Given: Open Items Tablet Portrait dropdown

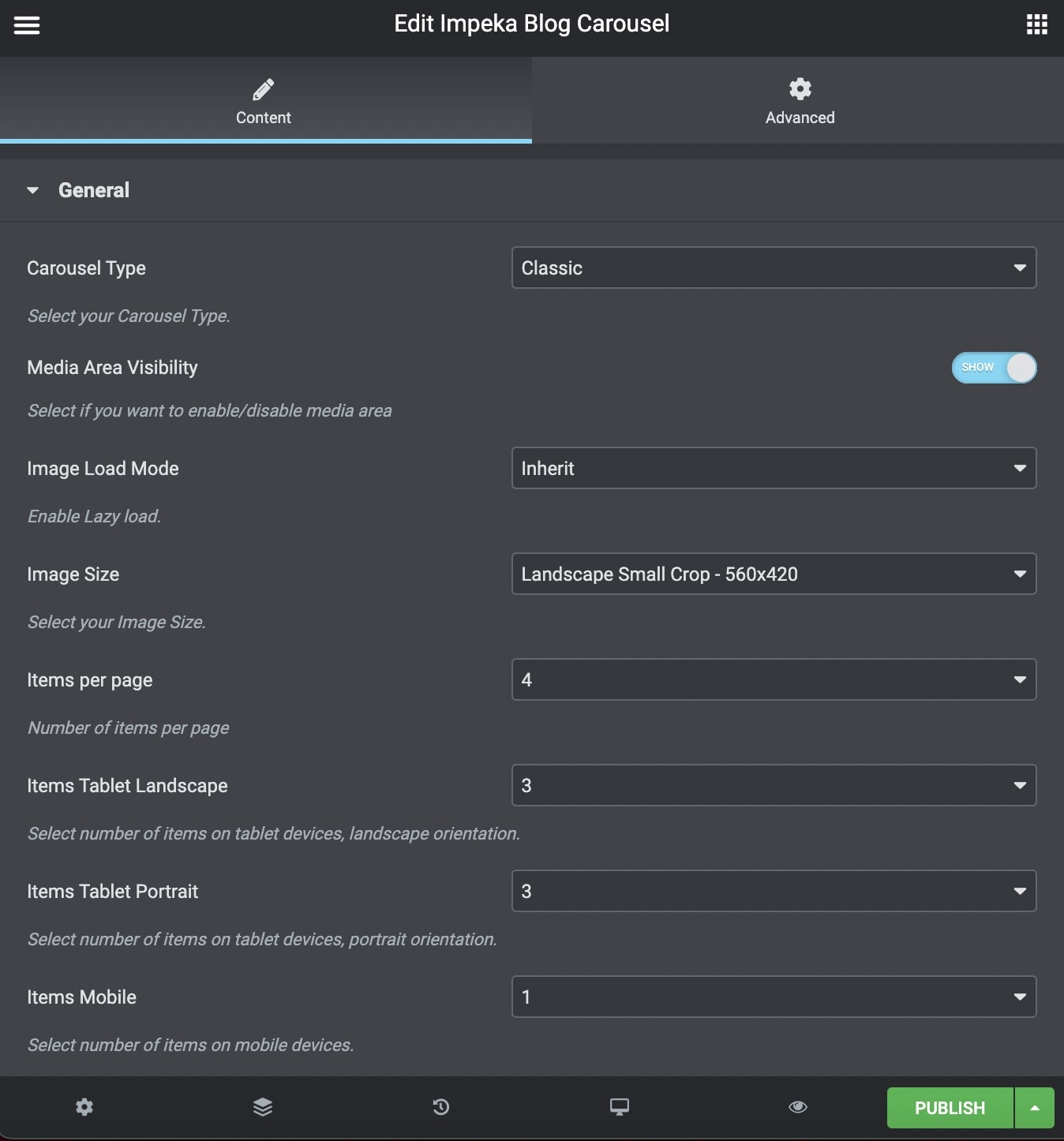Looking at the screenshot, I should (774, 892).
